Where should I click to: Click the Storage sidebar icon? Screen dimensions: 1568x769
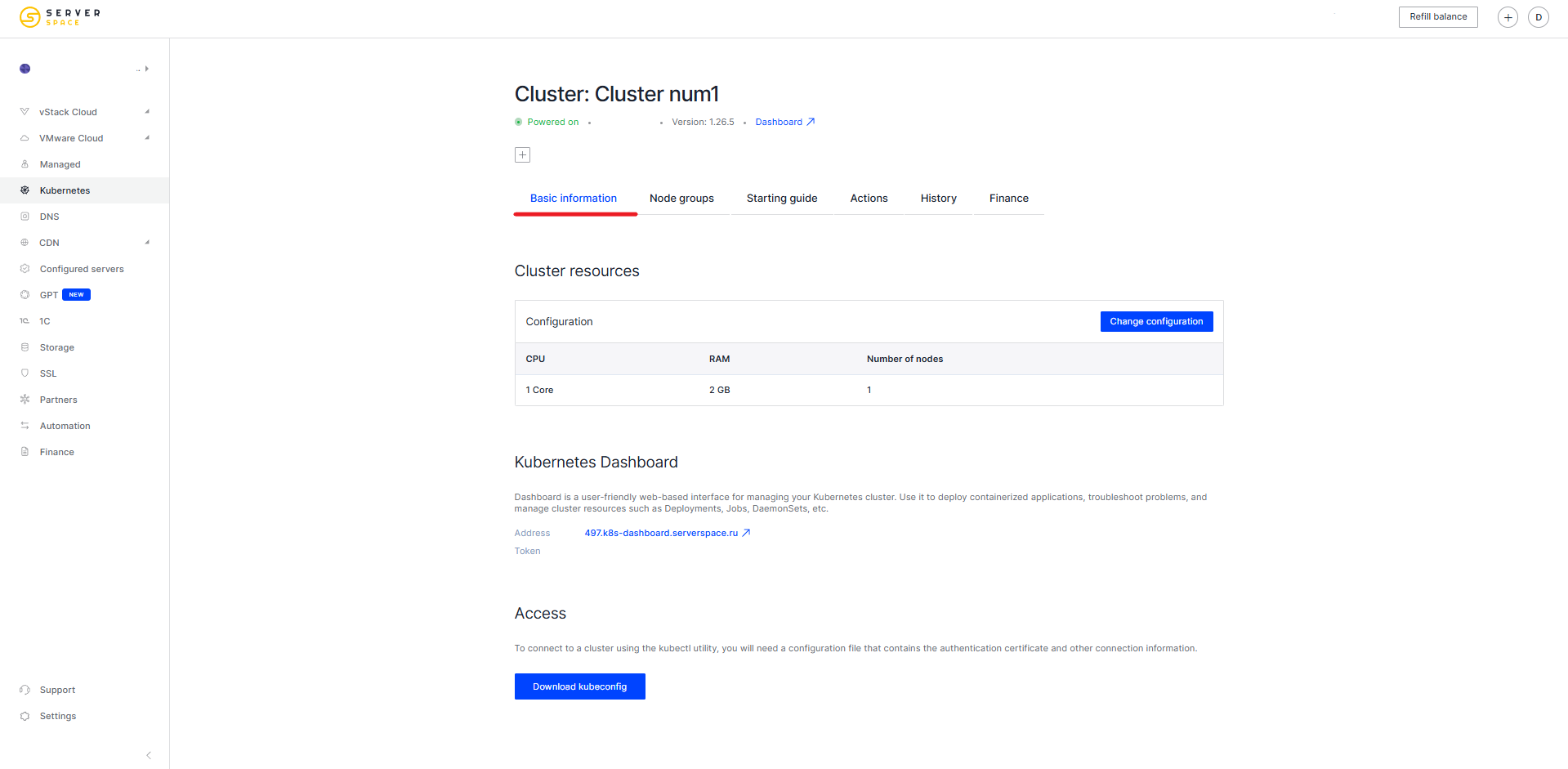pyautogui.click(x=25, y=347)
